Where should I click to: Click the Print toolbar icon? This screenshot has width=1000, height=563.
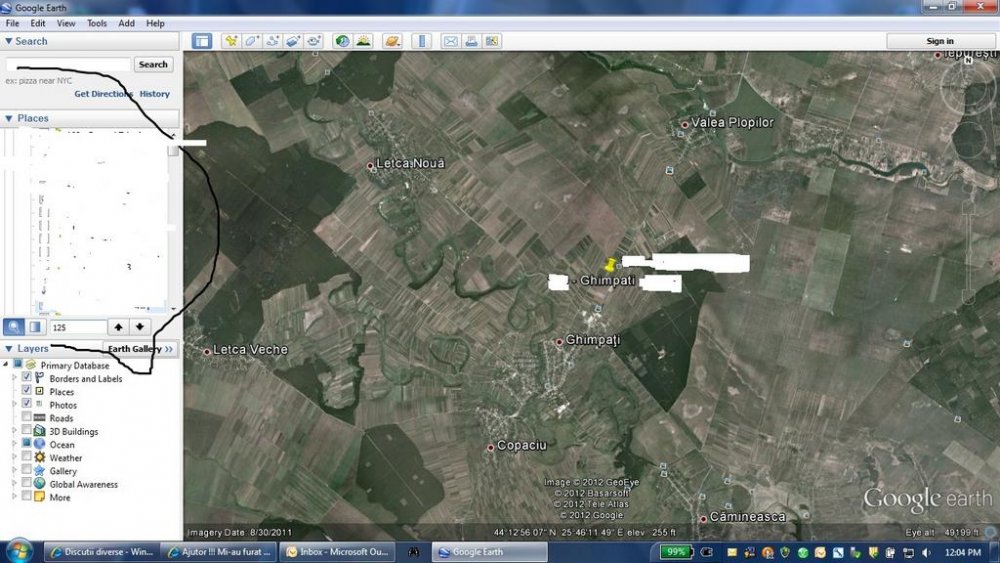pyautogui.click(x=470, y=41)
